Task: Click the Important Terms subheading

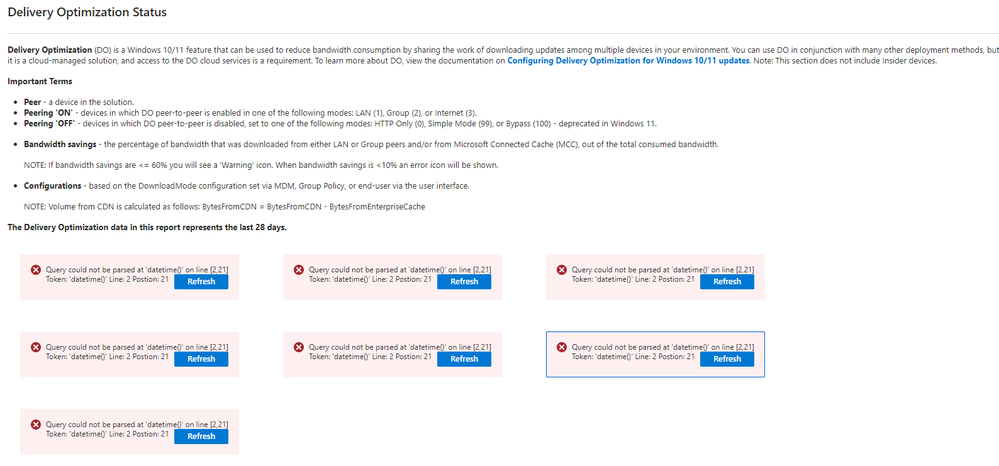Action: 40,82
